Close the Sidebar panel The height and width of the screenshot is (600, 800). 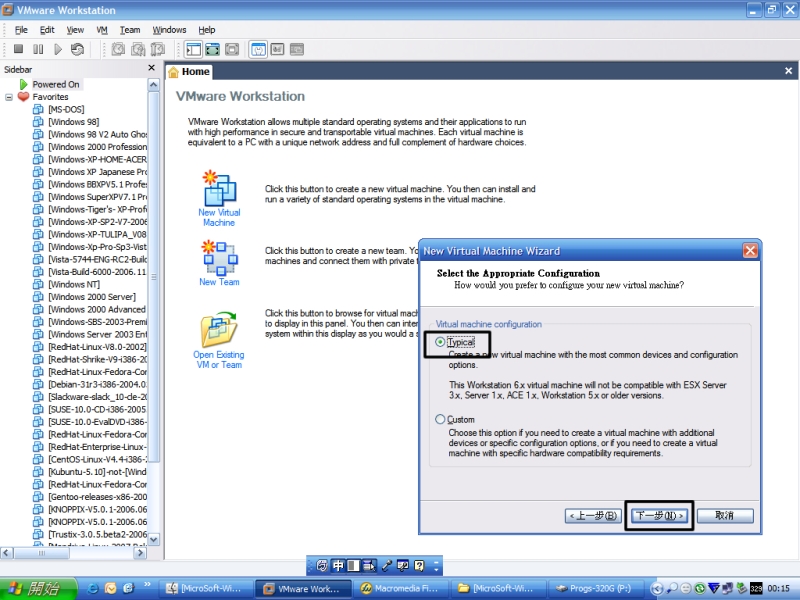[151, 68]
